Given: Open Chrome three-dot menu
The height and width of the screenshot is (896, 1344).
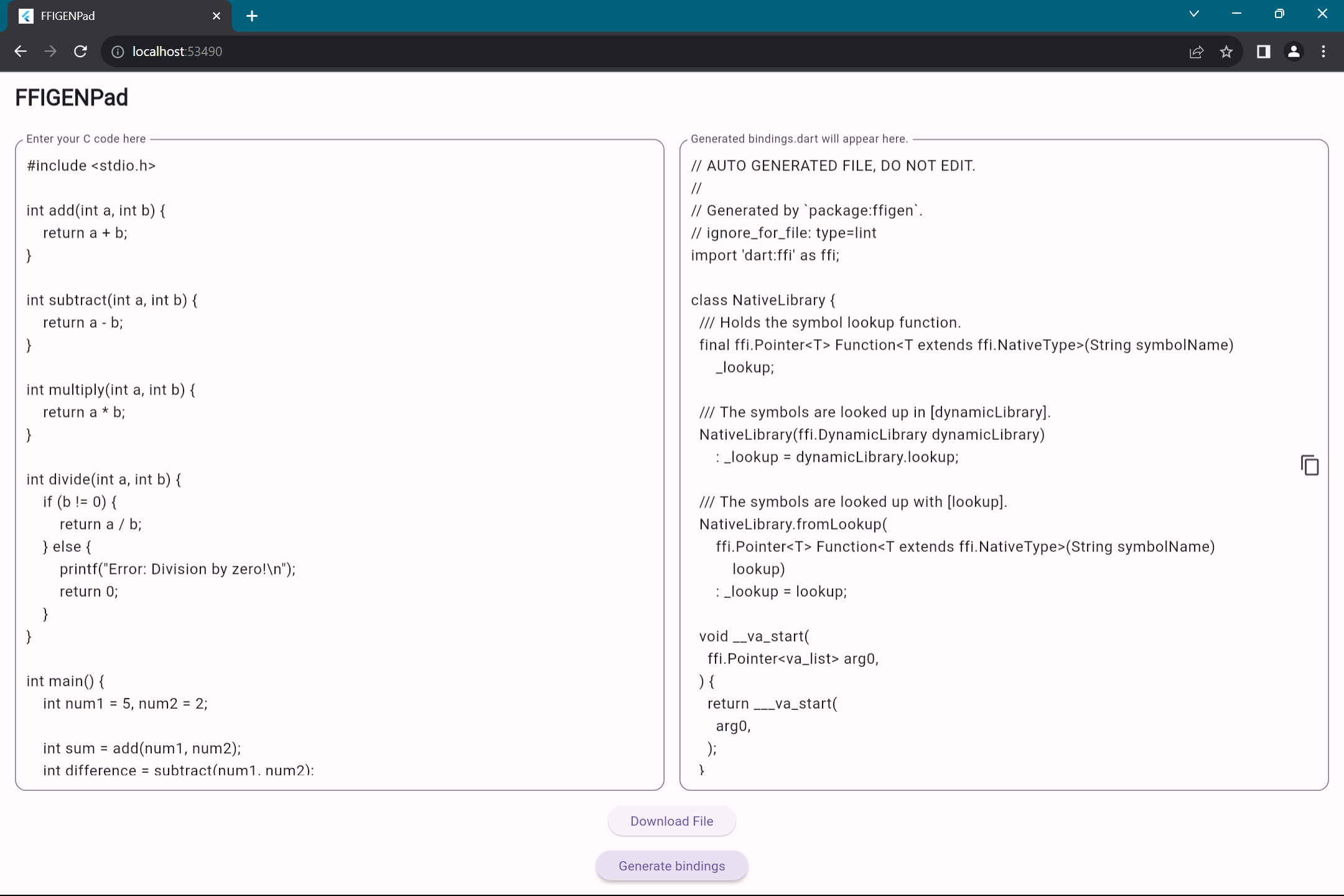Looking at the screenshot, I should click(x=1323, y=52).
